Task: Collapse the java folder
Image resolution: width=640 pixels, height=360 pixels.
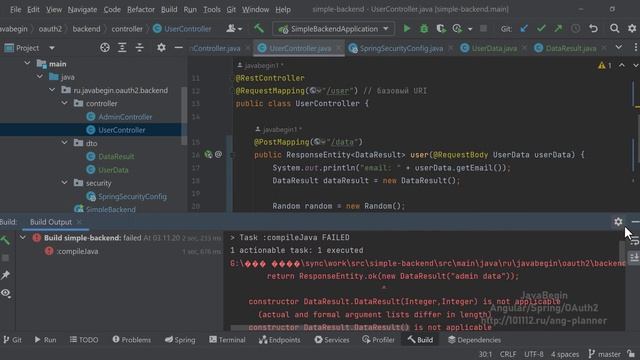Action: pos(40,77)
